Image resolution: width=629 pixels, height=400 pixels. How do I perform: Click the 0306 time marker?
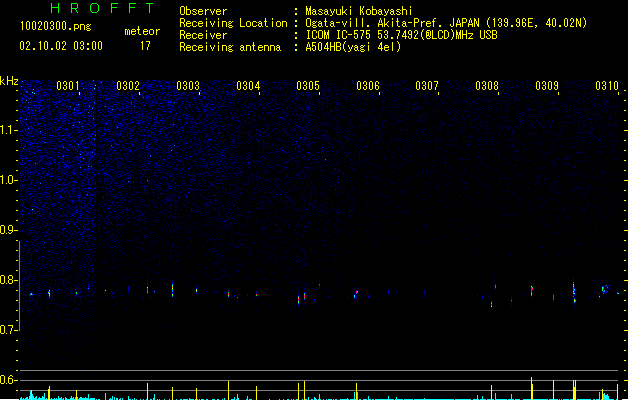point(368,85)
